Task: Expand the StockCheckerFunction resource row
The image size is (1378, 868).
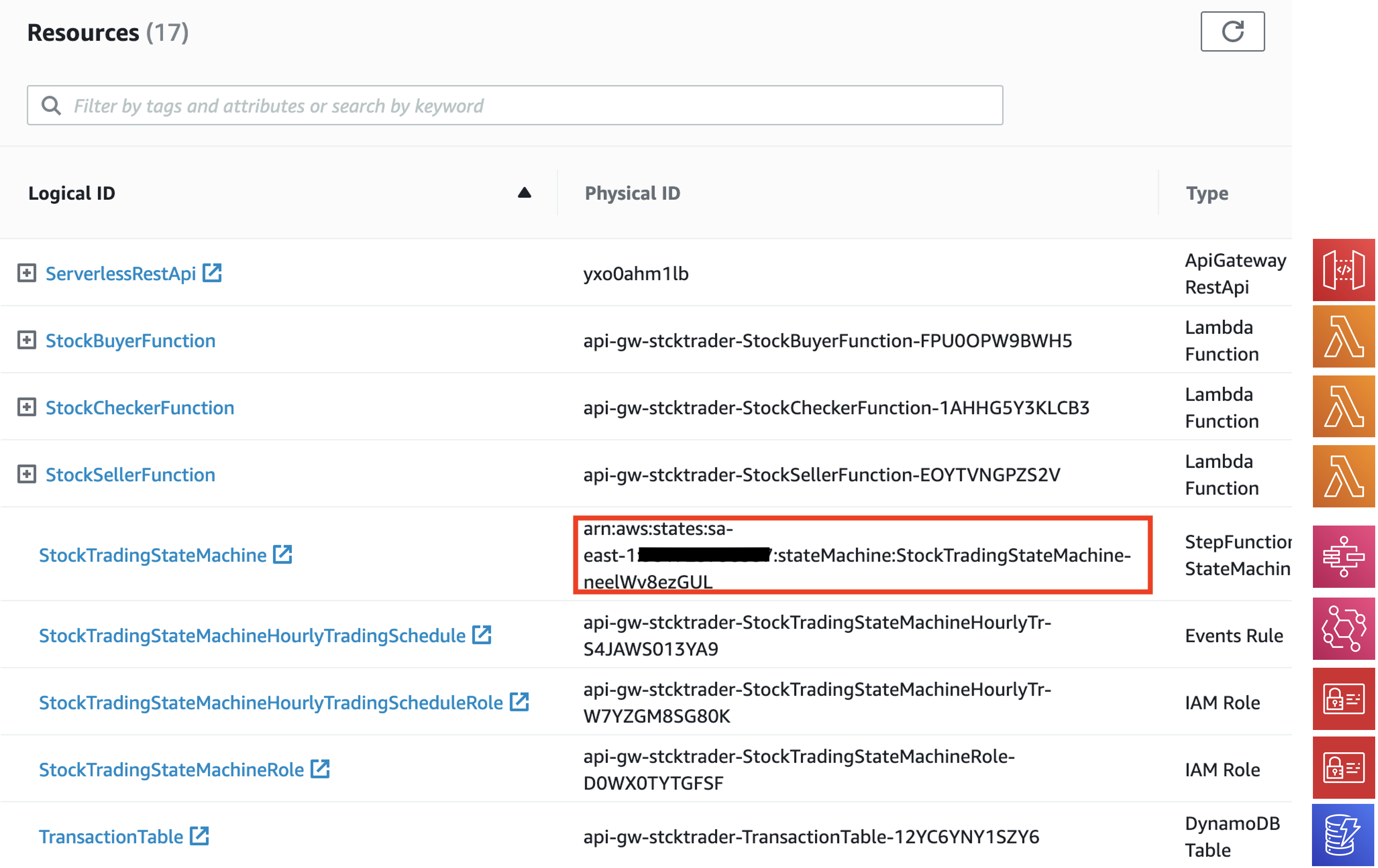Action: pos(26,407)
